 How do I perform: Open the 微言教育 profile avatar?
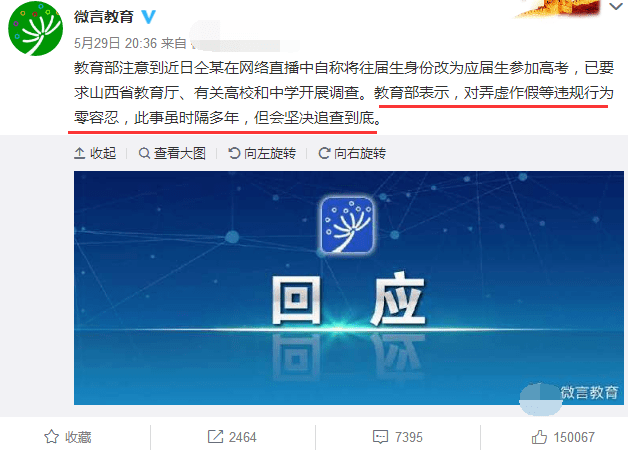[x=35, y=29]
